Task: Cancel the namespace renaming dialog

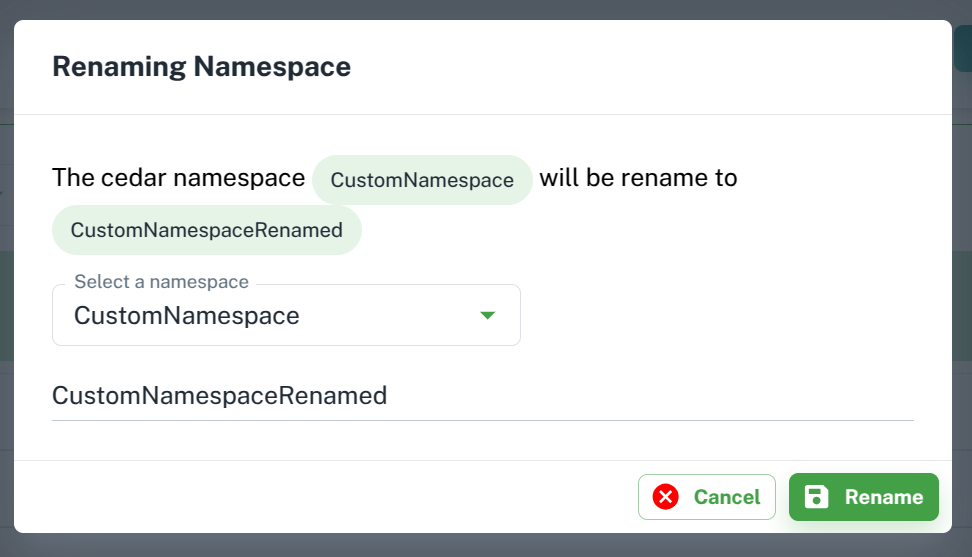Action: coord(707,497)
